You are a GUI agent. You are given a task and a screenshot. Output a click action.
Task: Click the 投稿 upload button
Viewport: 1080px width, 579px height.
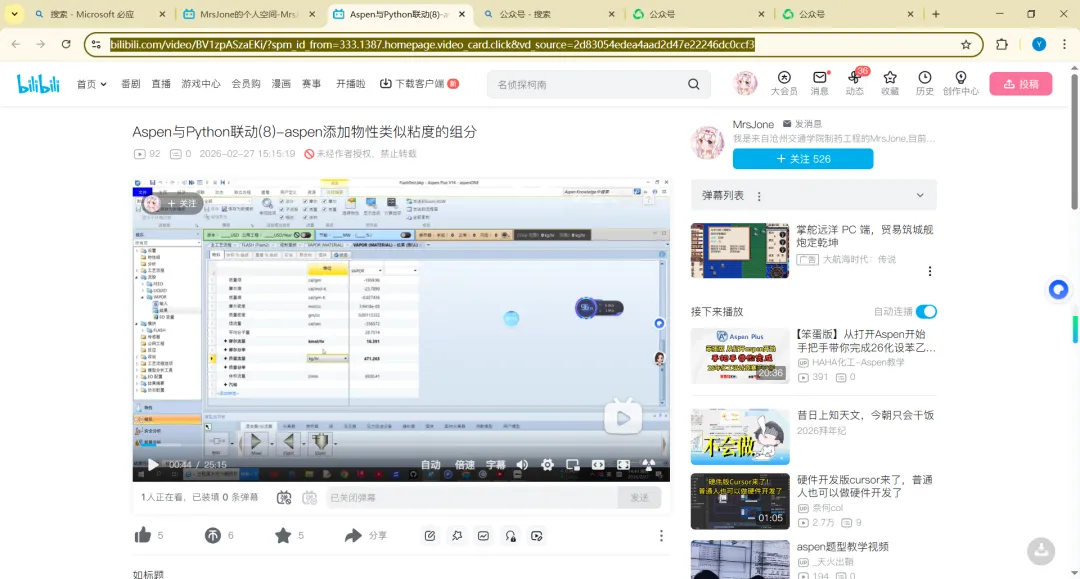(x=1021, y=84)
